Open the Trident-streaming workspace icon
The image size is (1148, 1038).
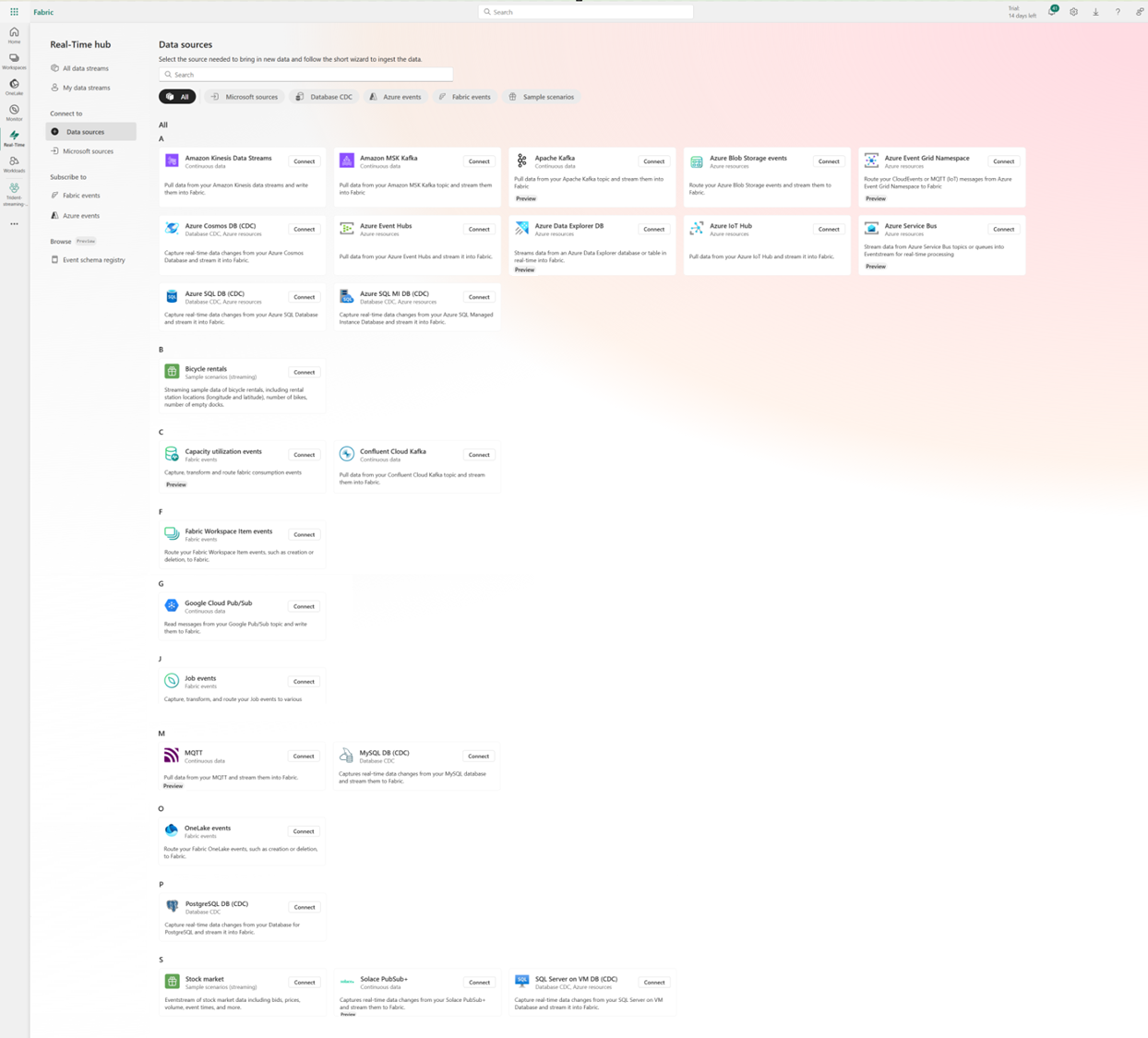pyautogui.click(x=14, y=193)
